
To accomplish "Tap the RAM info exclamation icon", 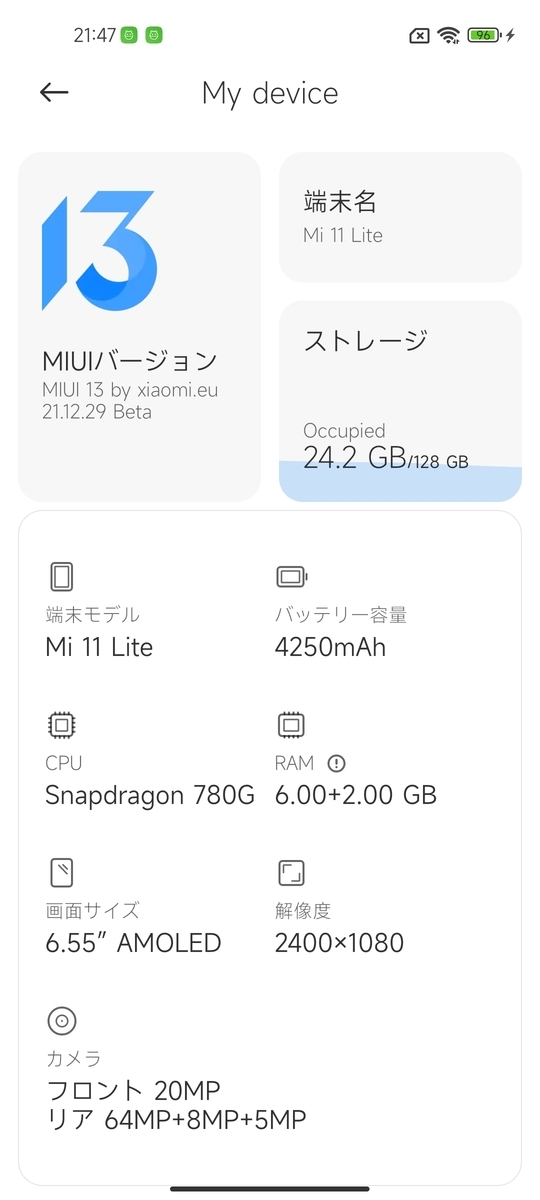I will [x=336, y=763].
